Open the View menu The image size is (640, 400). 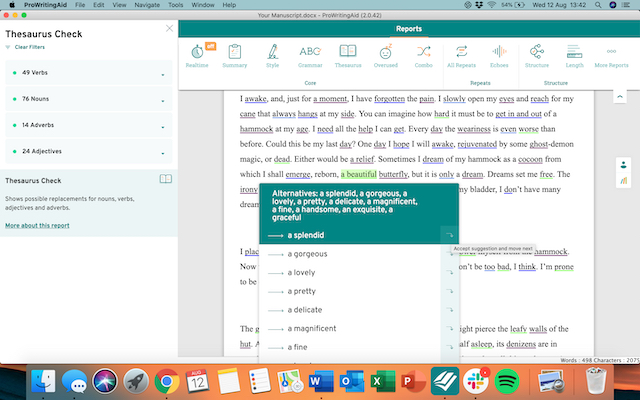pyautogui.click(x=119, y=5)
